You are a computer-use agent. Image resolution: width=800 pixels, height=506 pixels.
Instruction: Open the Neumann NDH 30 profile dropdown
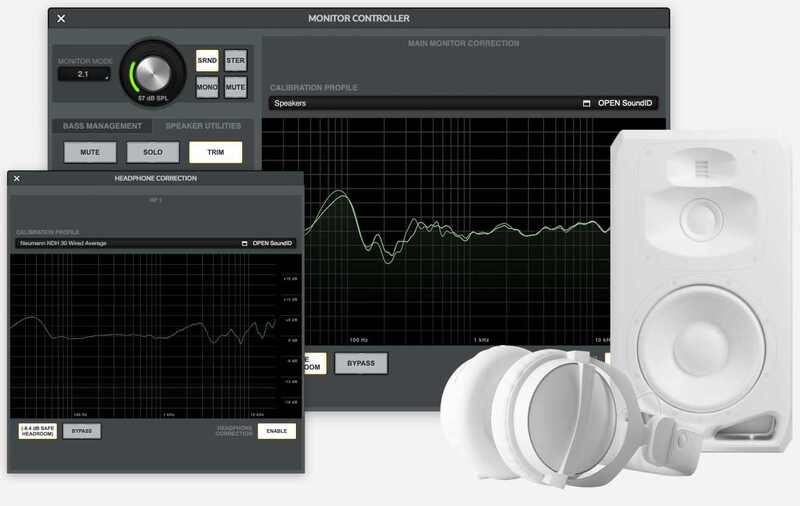tap(125, 243)
